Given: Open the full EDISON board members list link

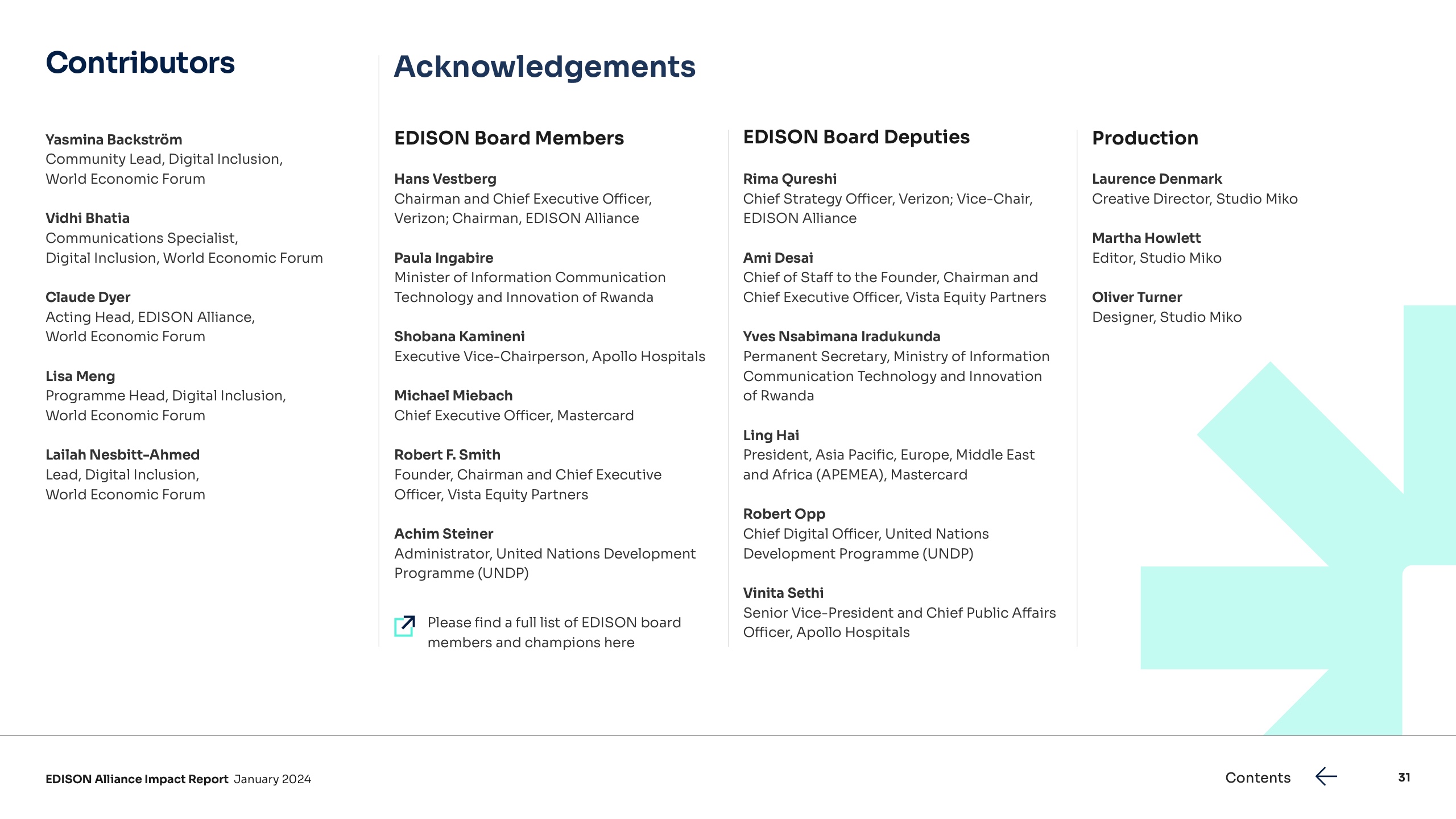Looking at the screenshot, I should point(553,632).
